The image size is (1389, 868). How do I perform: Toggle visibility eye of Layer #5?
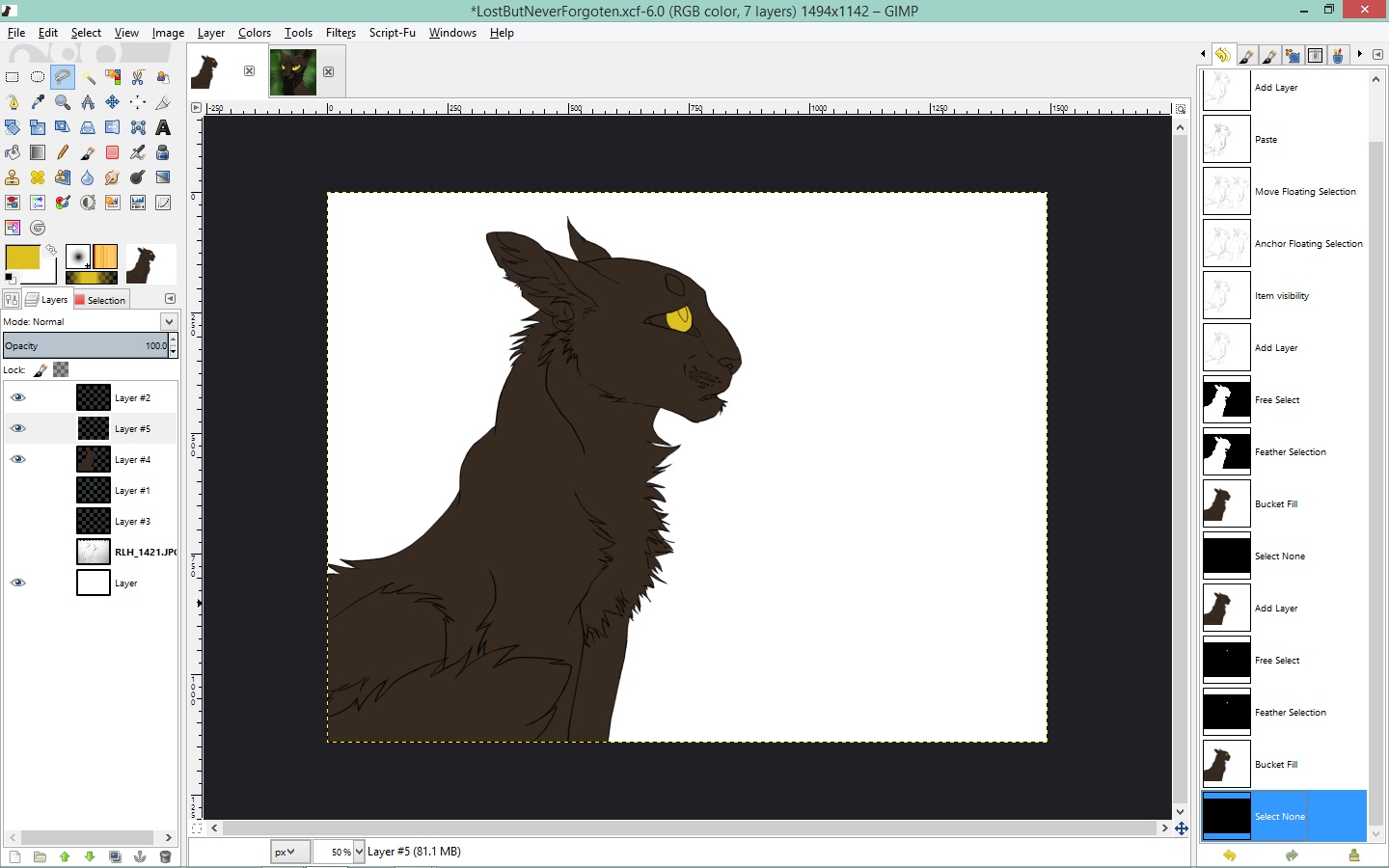(x=17, y=428)
